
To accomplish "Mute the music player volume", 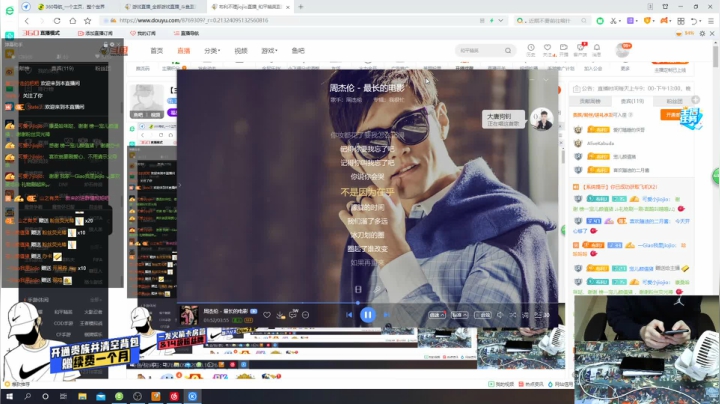I will [500, 315].
